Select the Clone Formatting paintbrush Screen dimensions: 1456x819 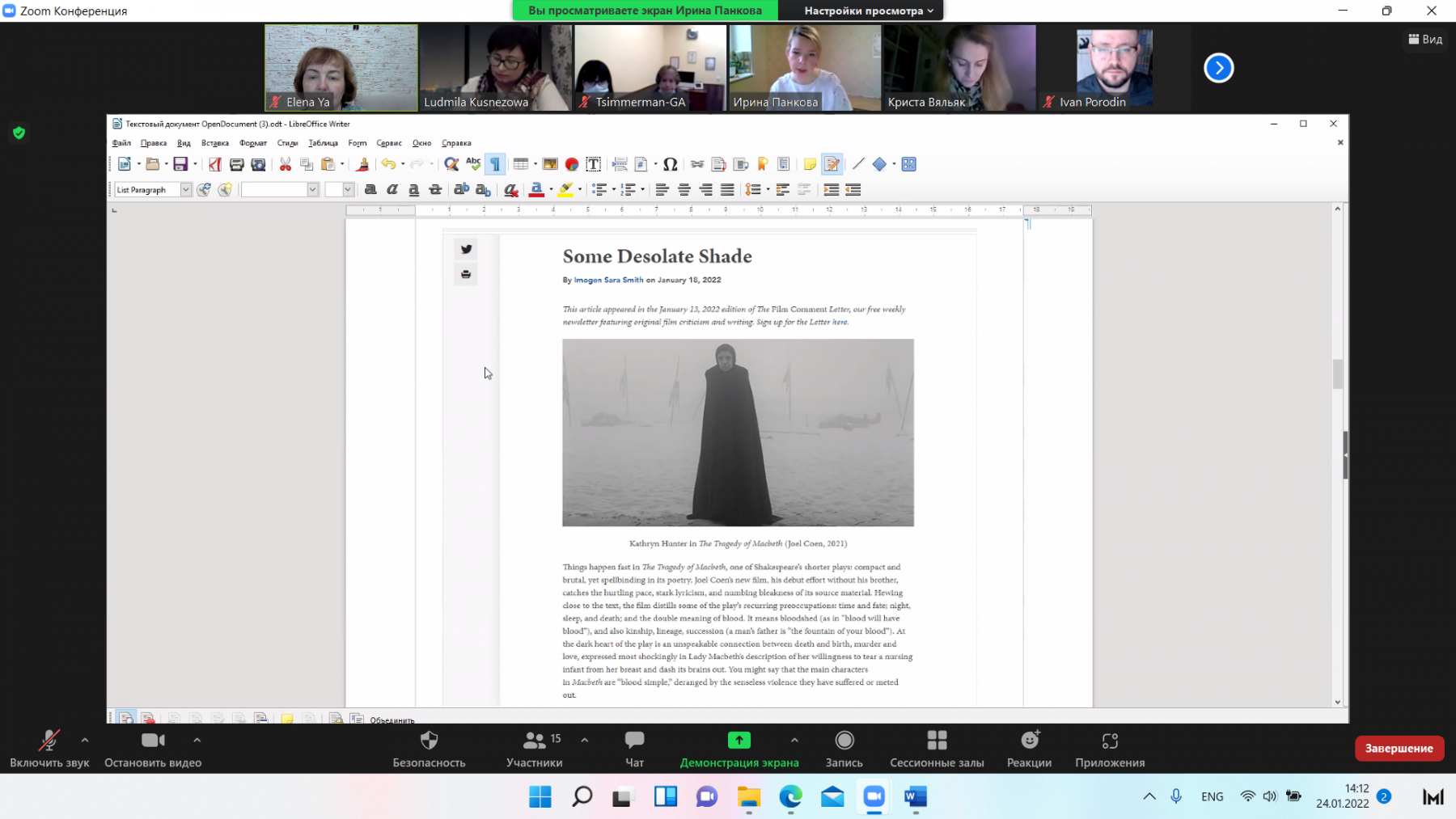(x=362, y=164)
